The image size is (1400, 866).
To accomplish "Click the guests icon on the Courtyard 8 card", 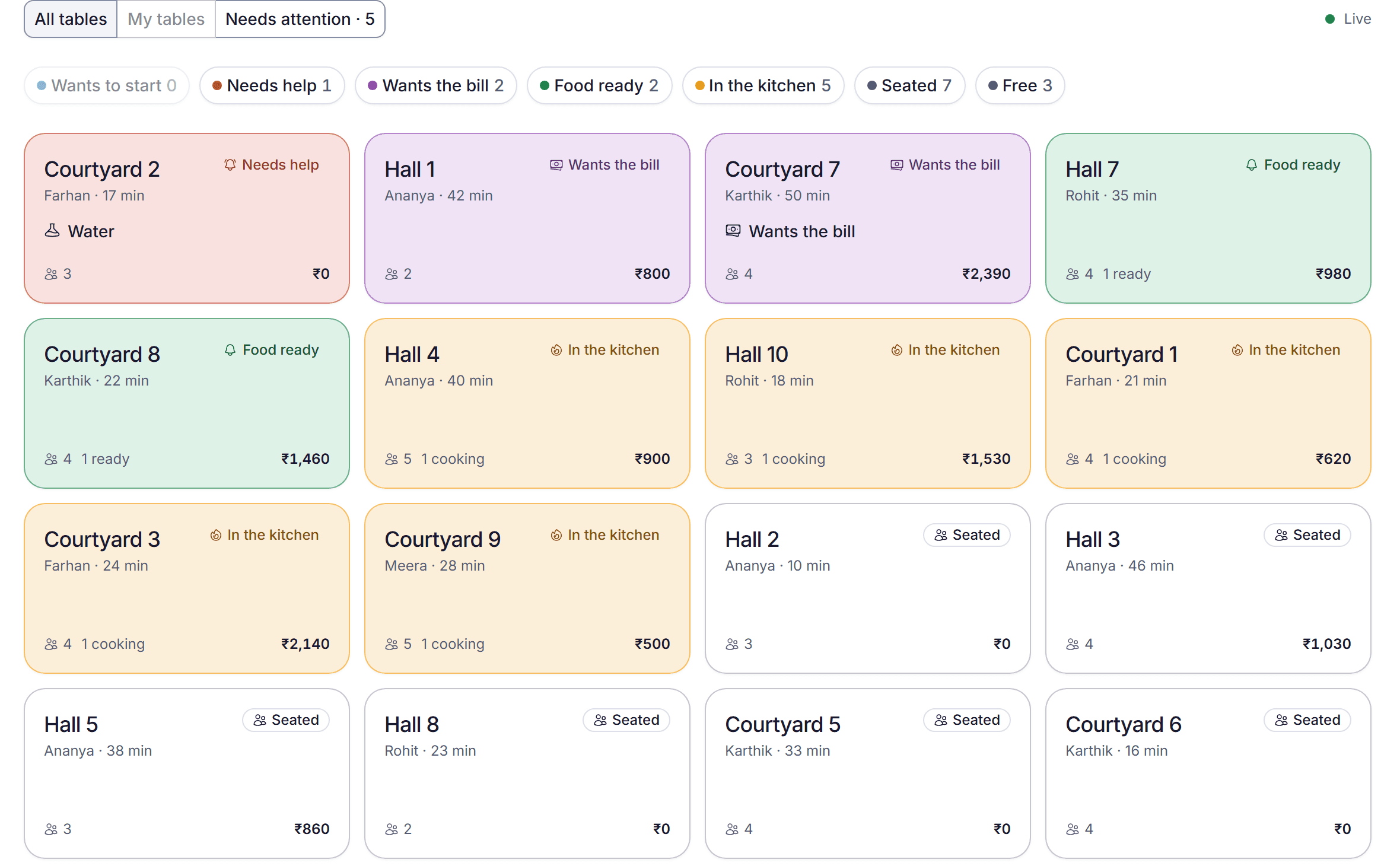I will pyautogui.click(x=51, y=459).
